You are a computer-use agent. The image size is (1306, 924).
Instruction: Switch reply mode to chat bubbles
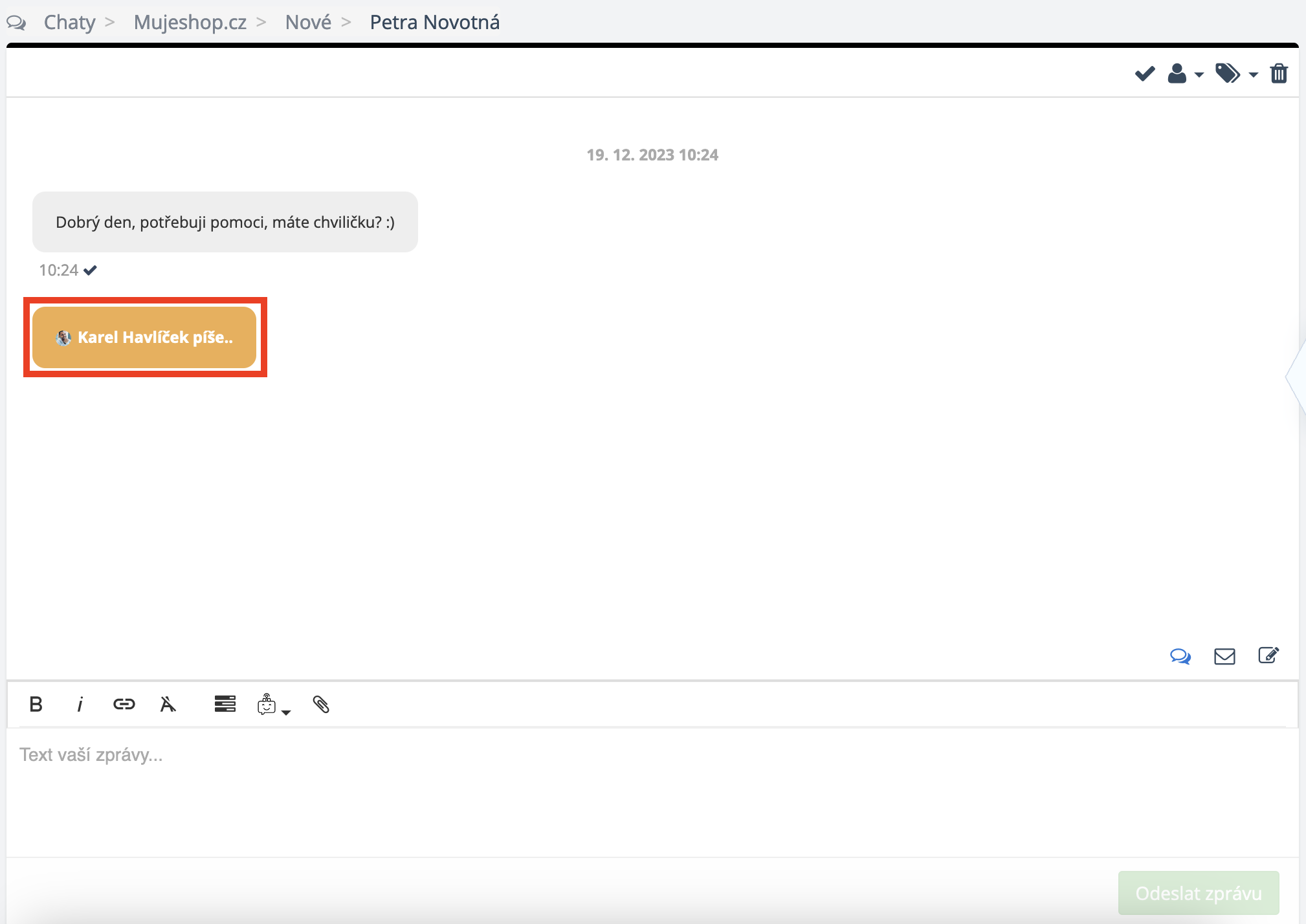click(1180, 656)
